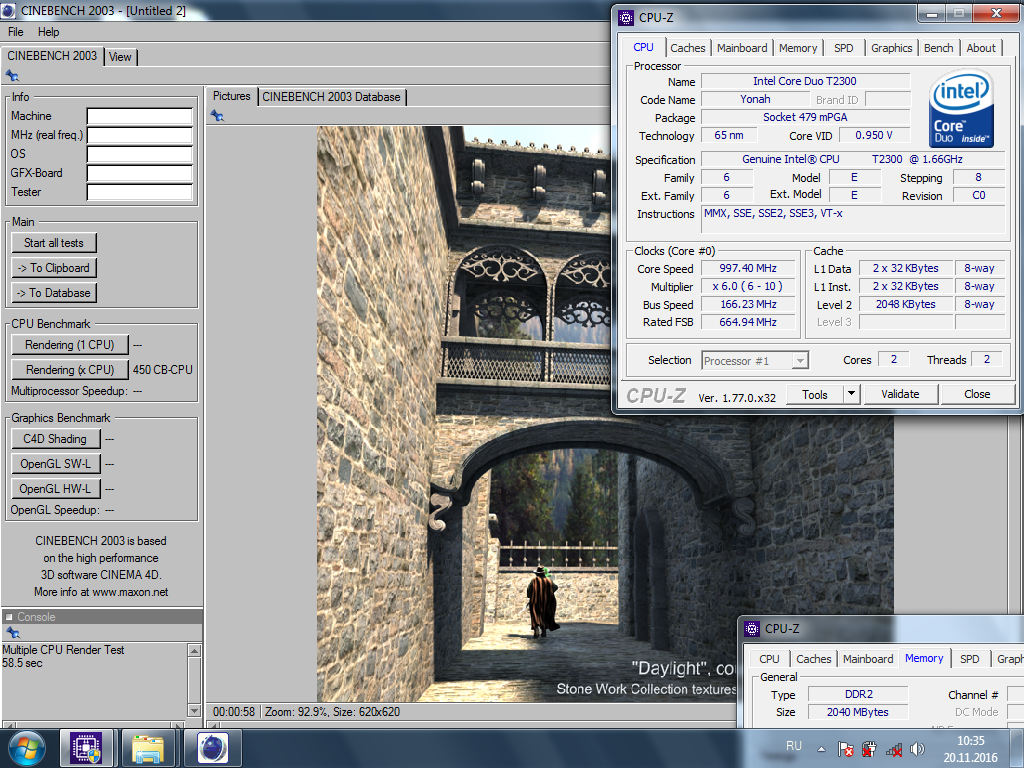Open the Help menu
This screenshot has width=1024, height=768.
(48, 32)
